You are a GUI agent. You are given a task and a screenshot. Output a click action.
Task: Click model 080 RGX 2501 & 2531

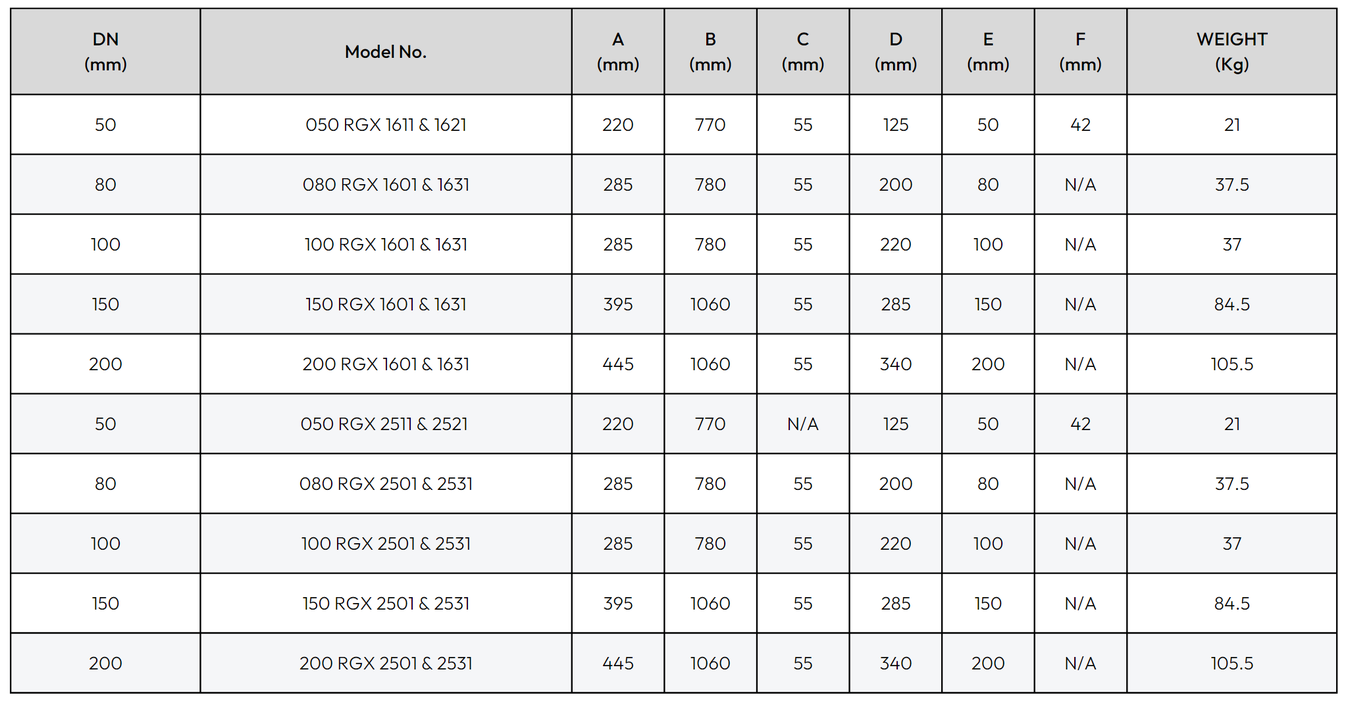click(386, 484)
